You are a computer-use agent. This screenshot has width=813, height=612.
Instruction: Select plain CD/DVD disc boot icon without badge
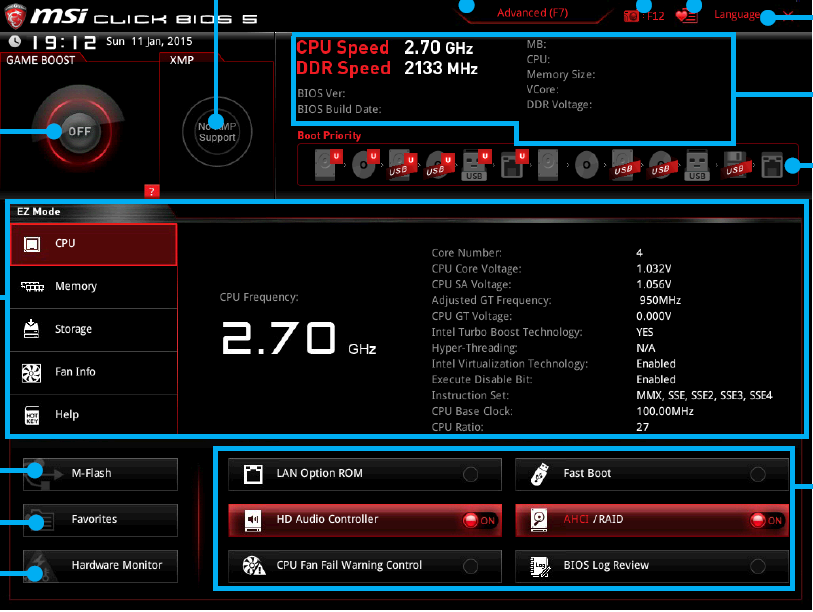[x=586, y=165]
